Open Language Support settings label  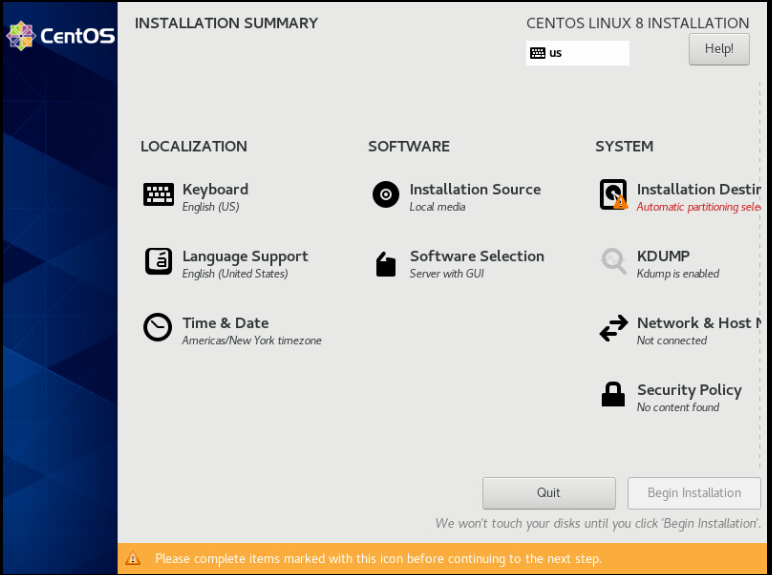coord(245,256)
